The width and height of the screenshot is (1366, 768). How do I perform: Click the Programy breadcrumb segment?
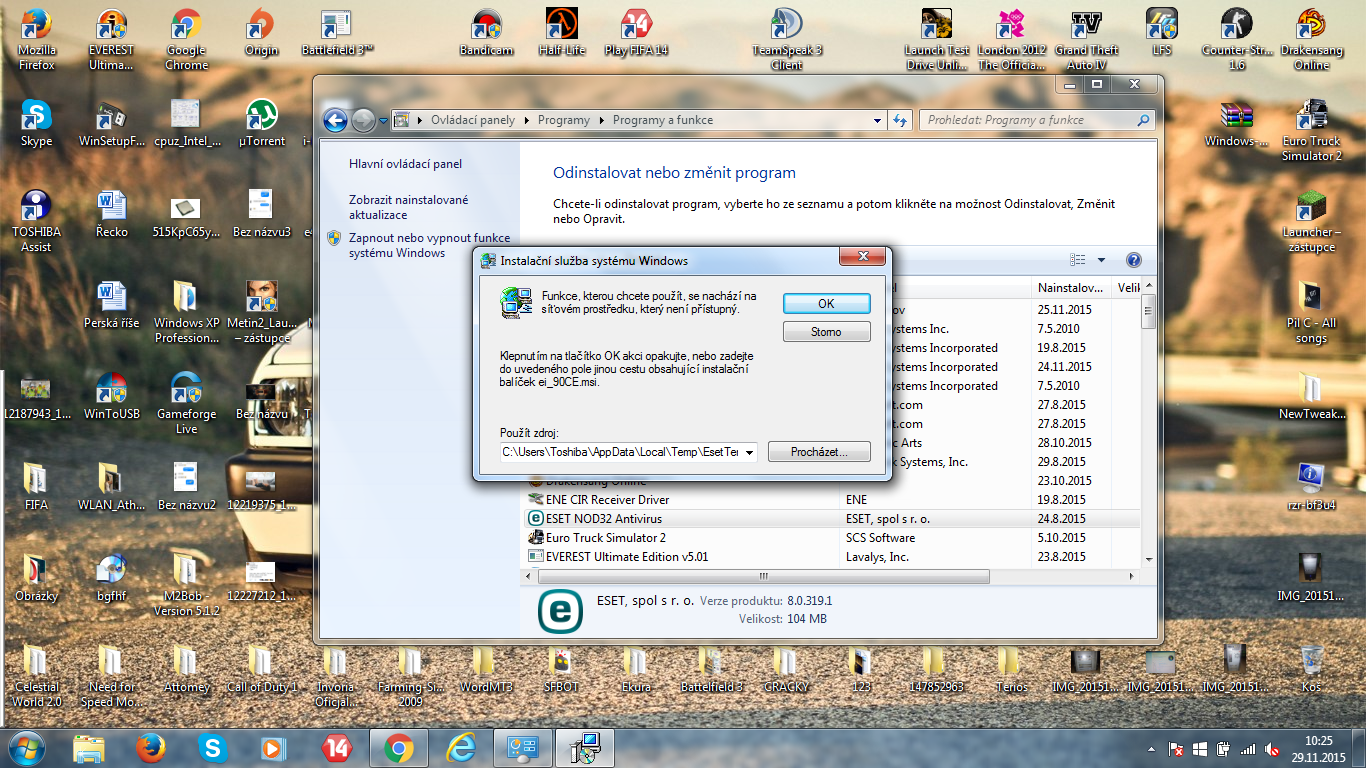pos(564,120)
